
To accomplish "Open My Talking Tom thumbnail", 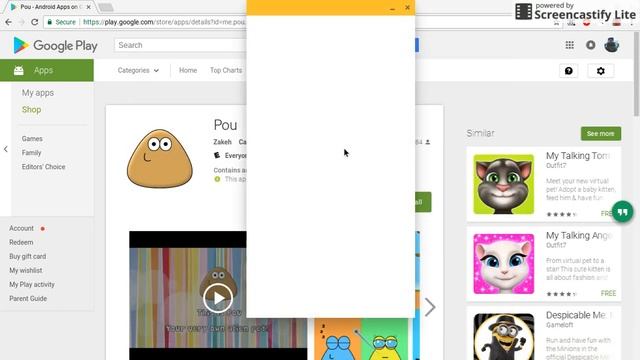I will pyautogui.click(x=504, y=184).
